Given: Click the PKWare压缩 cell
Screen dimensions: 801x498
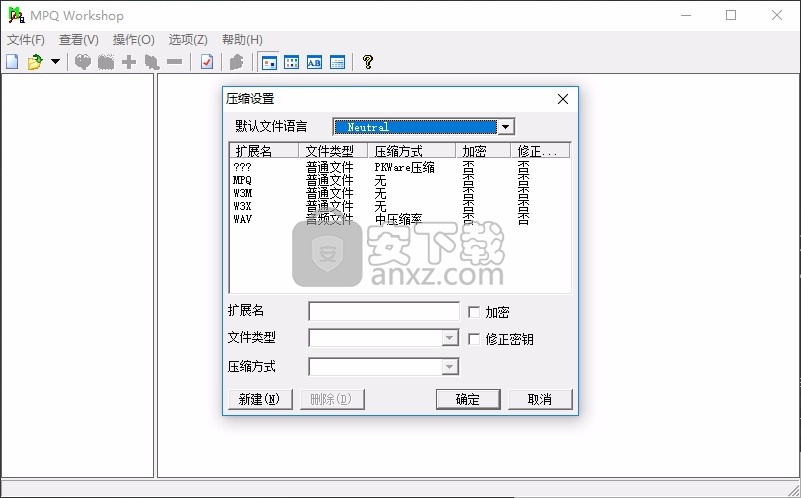Looking at the screenshot, I should 405,167.
